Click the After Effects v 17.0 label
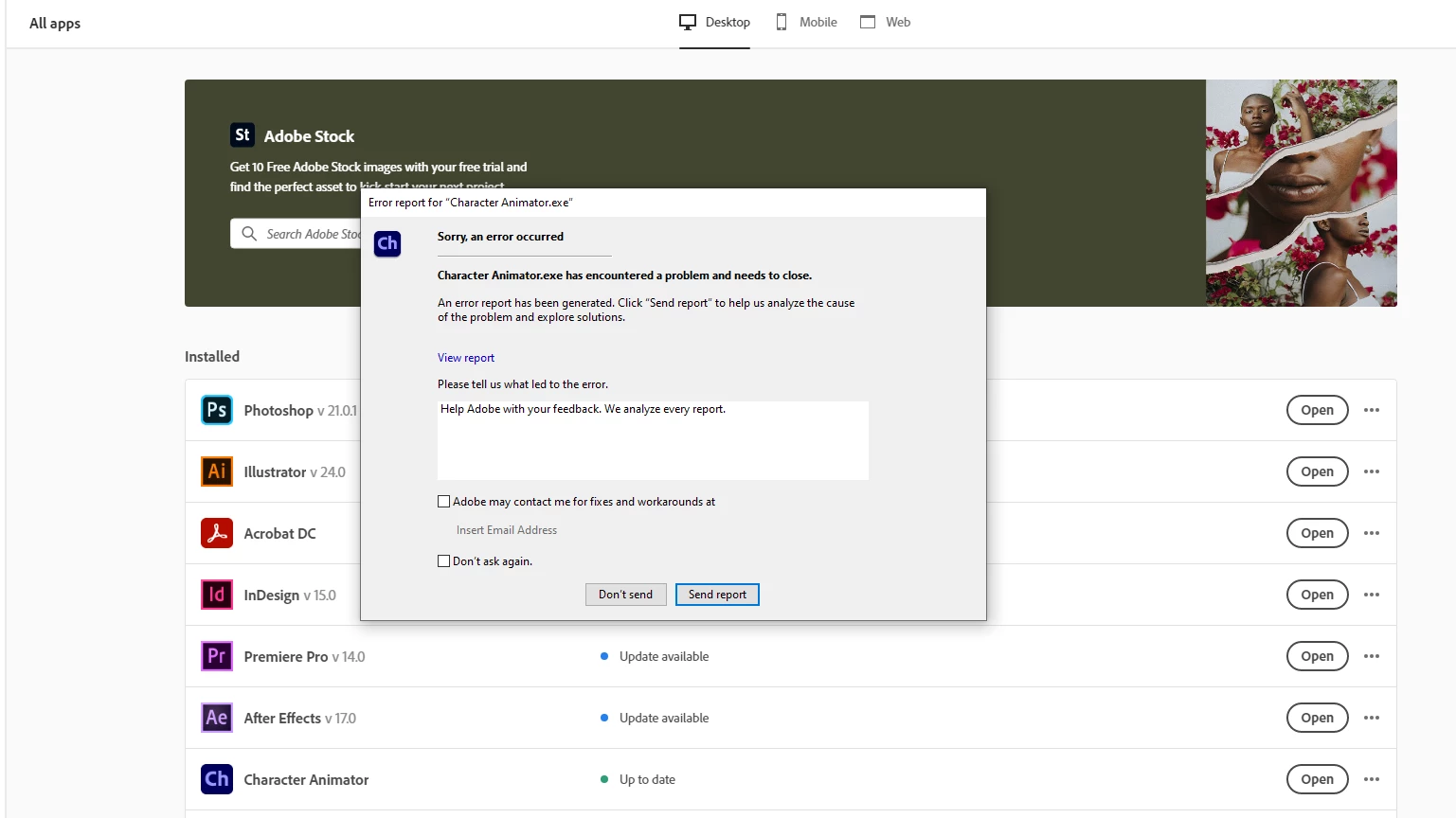This screenshot has height=818, width=1456. point(299,718)
